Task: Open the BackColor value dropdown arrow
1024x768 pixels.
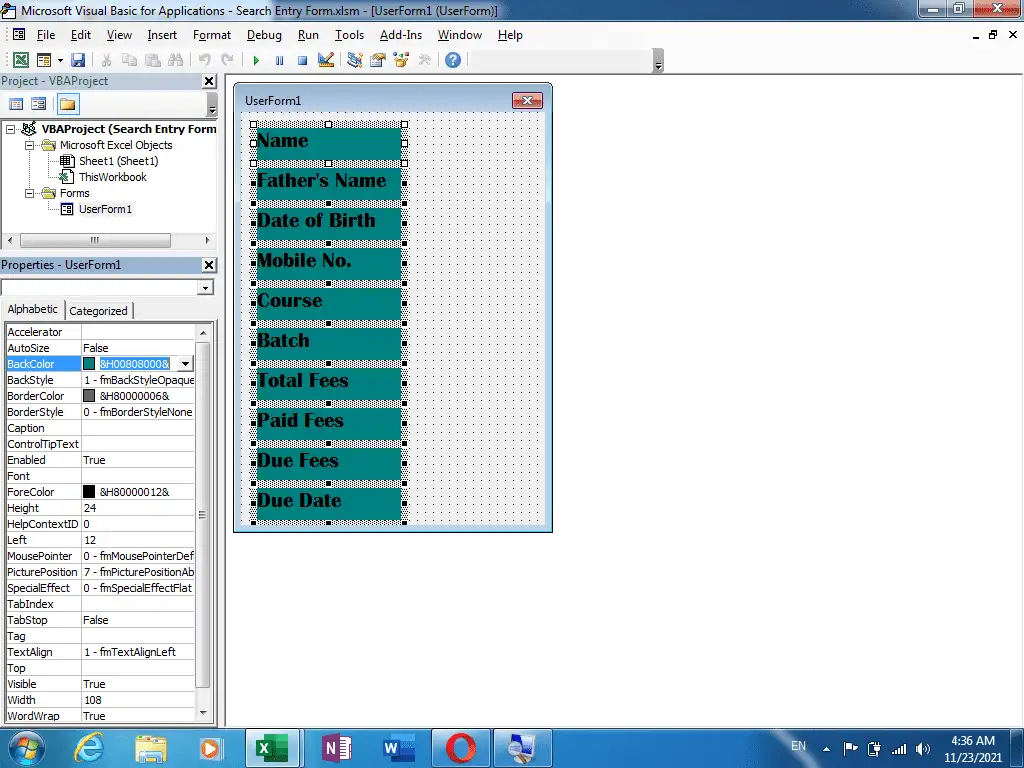Action: click(185, 364)
